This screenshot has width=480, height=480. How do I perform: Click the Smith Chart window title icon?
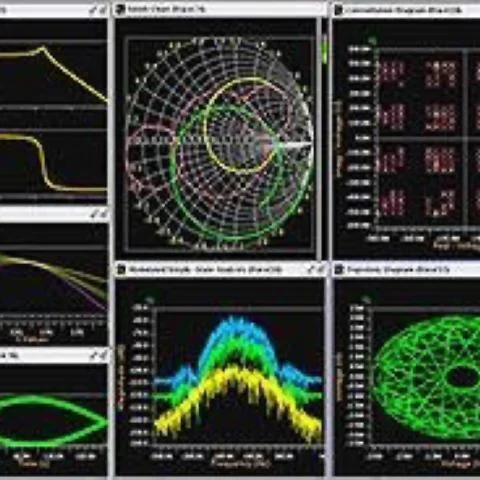click(x=120, y=10)
